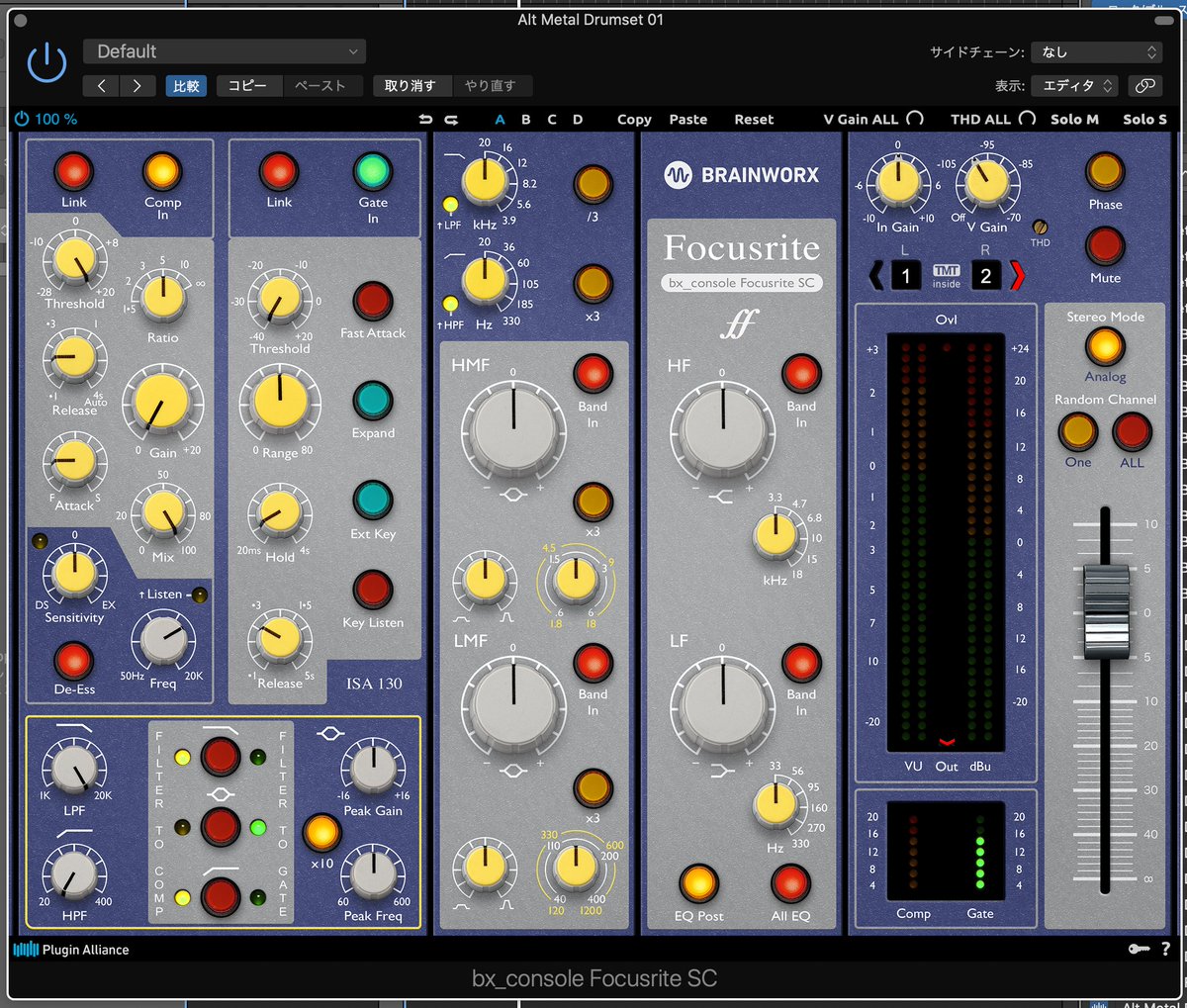Click Reset in plugin toolbar
Viewport: 1187px width, 1008px height.
754,119
